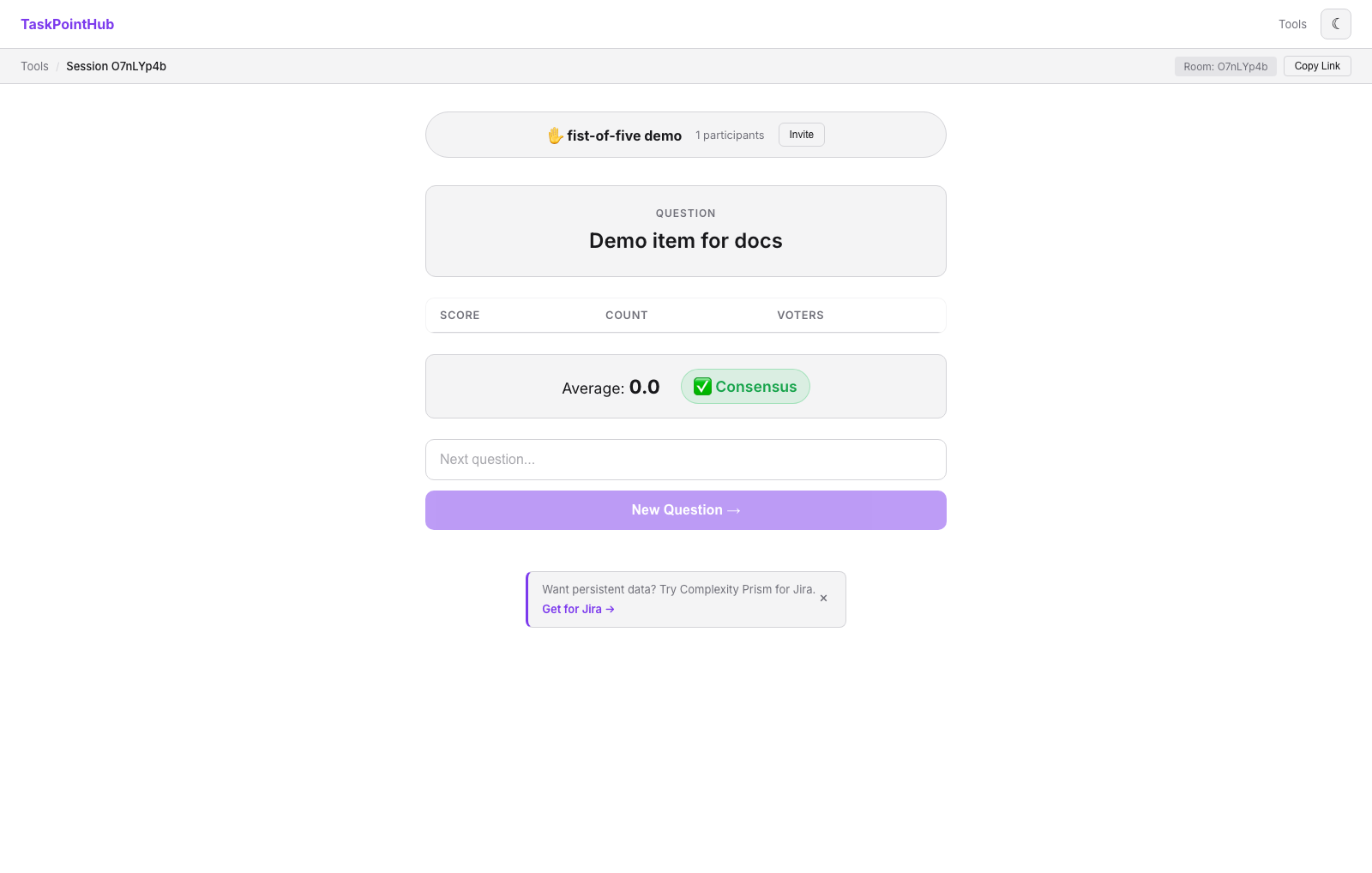Click the COUNT column header
Screen dimensions: 1372x873
point(627,316)
